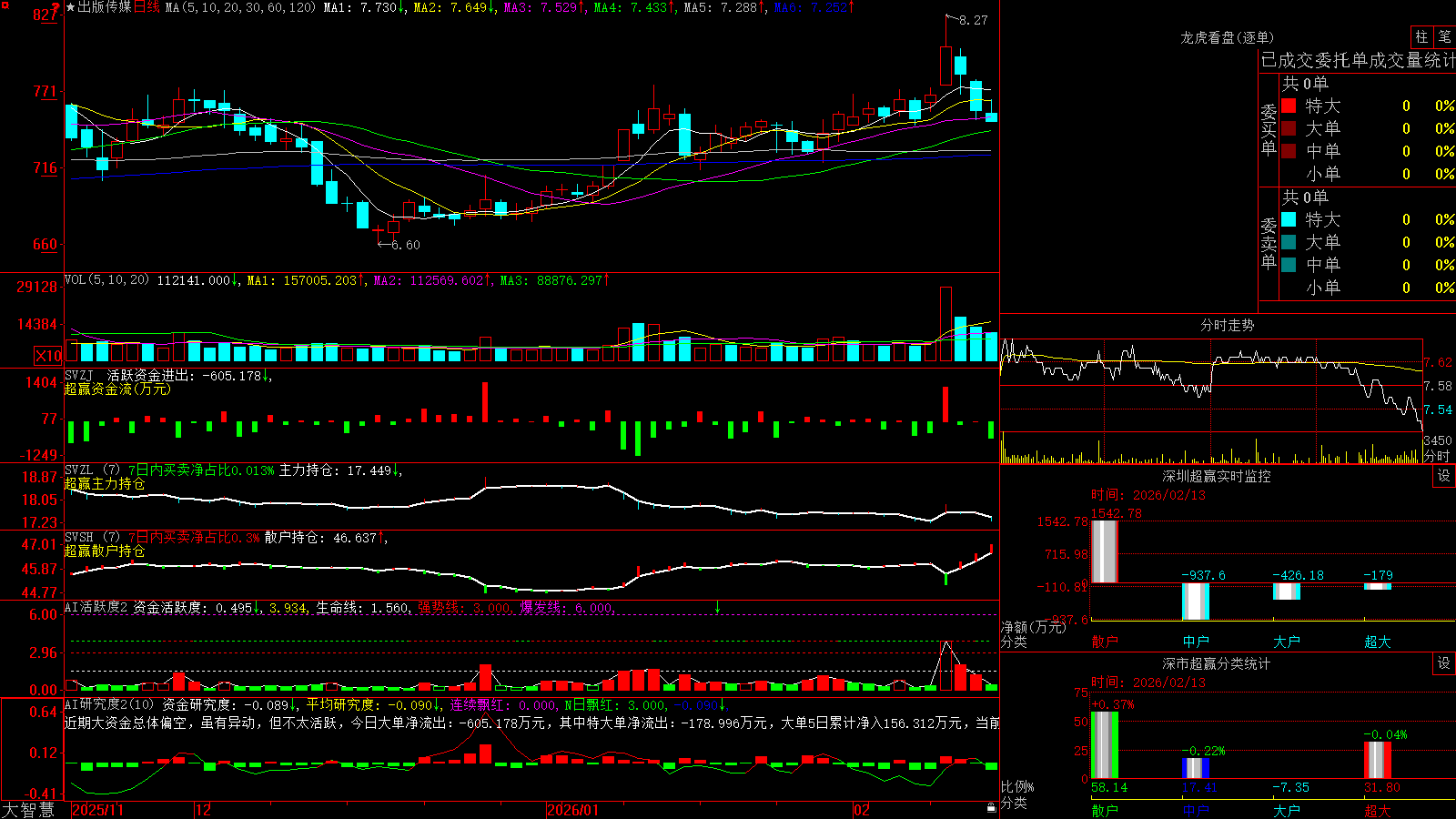1456x819 pixels.
Task: Click the MA(5,10,20,30,60,120) indicator label
Action: [241, 7]
